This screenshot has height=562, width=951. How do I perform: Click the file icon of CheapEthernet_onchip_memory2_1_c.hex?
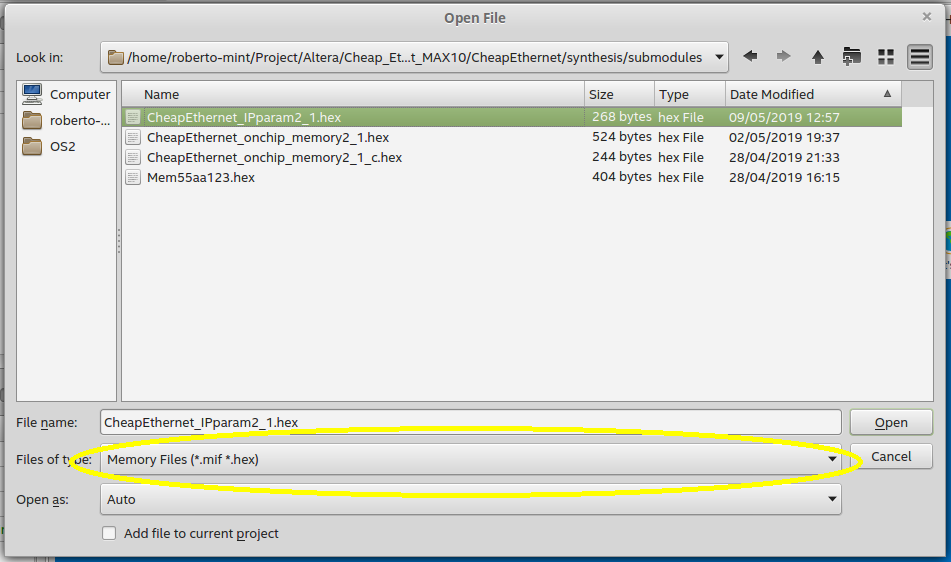[133, 157]
